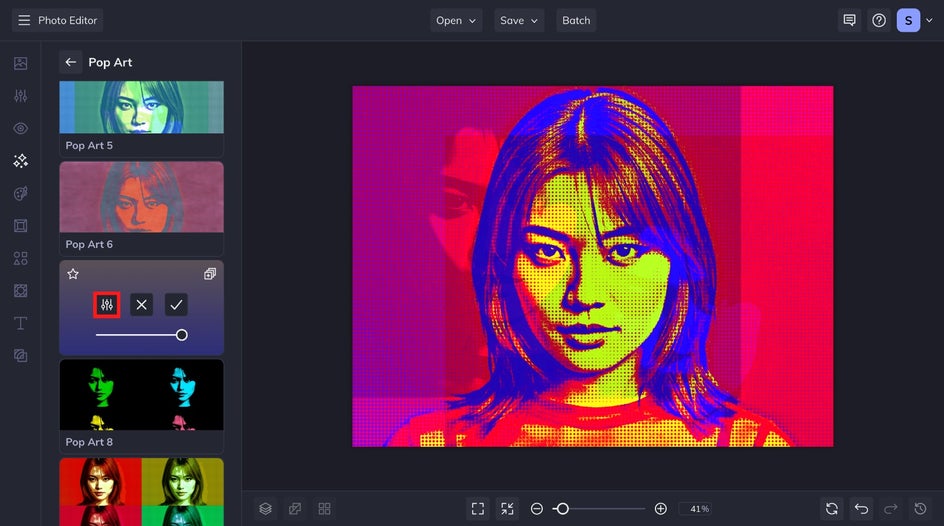Click the pop art portrait on canvas
The width and height of the screenshot is (944, 526).
coord(593,267)
